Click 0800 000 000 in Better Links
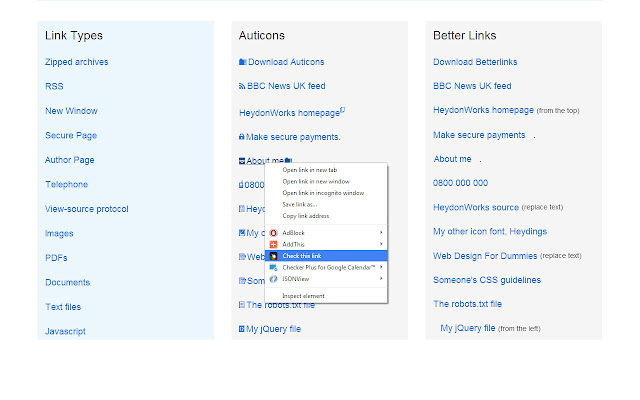The height and width of the screenshot is (400, 640). click(x=460, y=183)
